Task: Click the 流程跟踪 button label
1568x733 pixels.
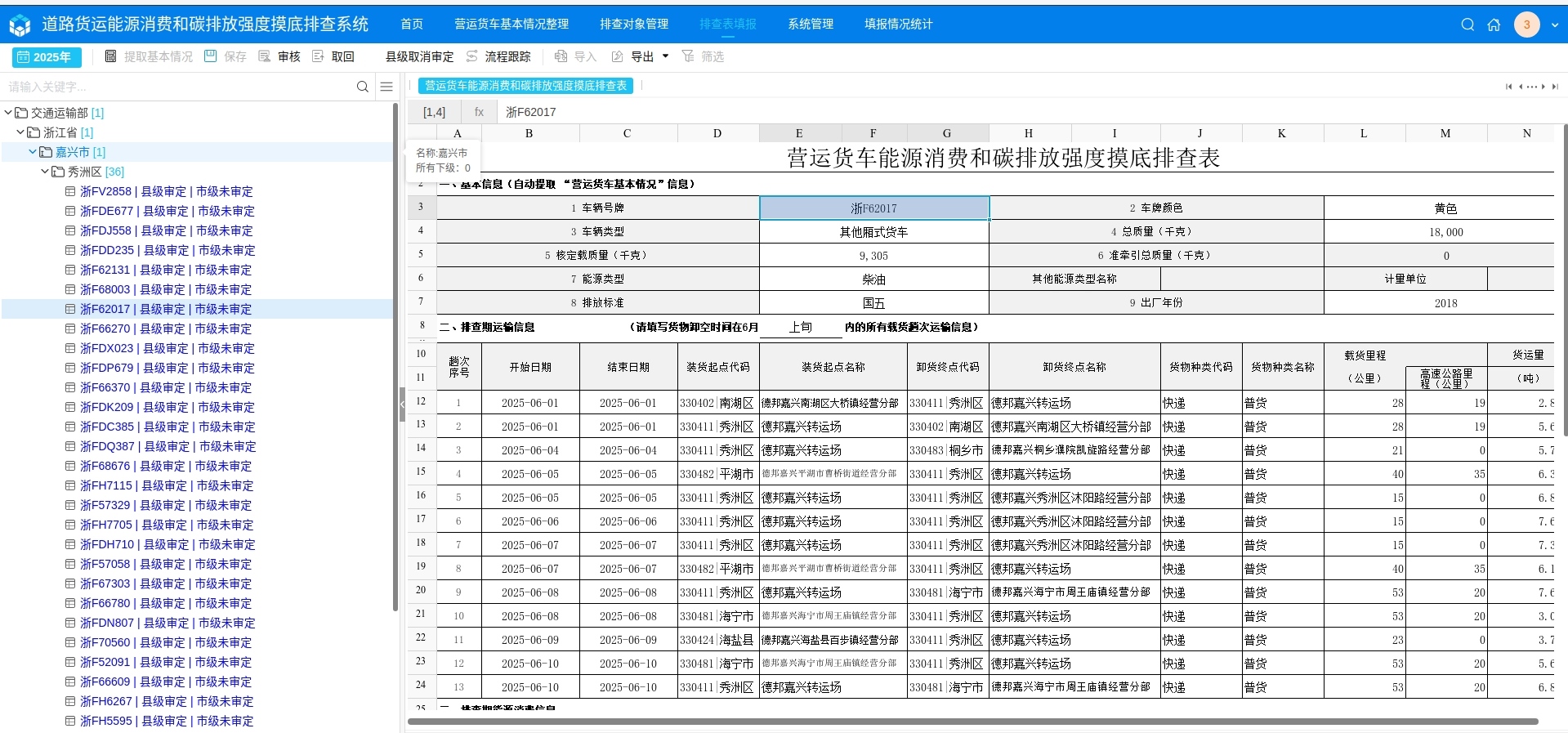Action: (x=507, y=56)
